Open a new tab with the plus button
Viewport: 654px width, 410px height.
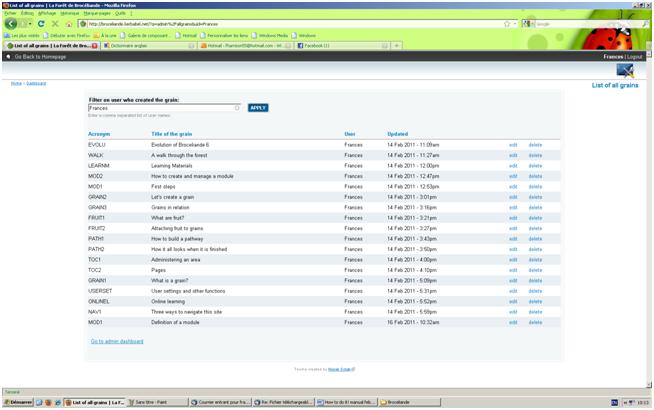pos(397,45)
